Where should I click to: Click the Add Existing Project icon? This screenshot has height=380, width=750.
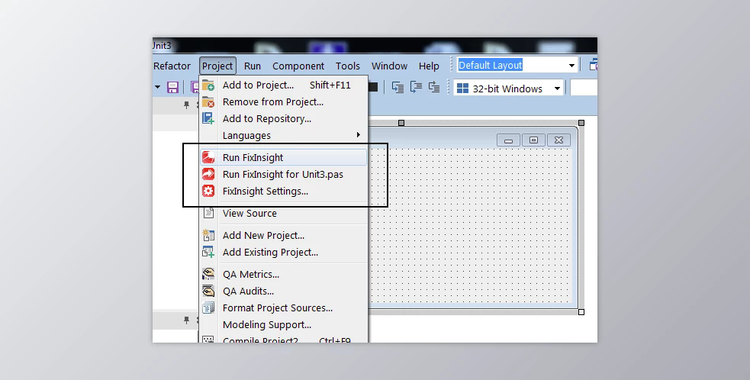pyautogui.click(x=208, y=252)
